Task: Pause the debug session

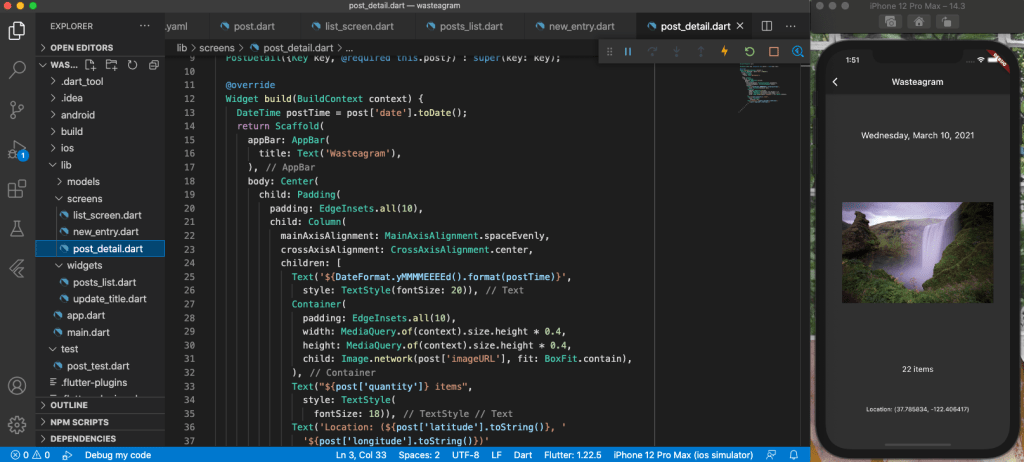Action: pos(629,51)
